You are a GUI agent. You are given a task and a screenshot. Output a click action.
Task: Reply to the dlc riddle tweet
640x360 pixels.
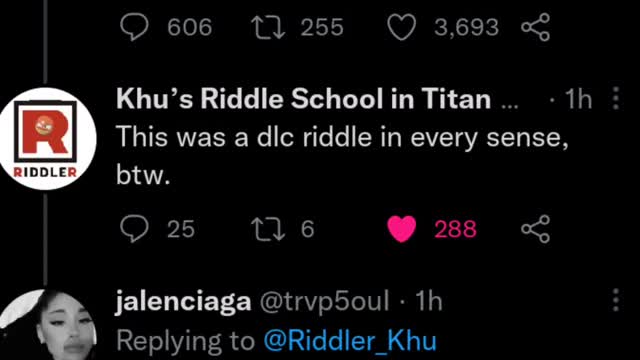pos(134,229)
